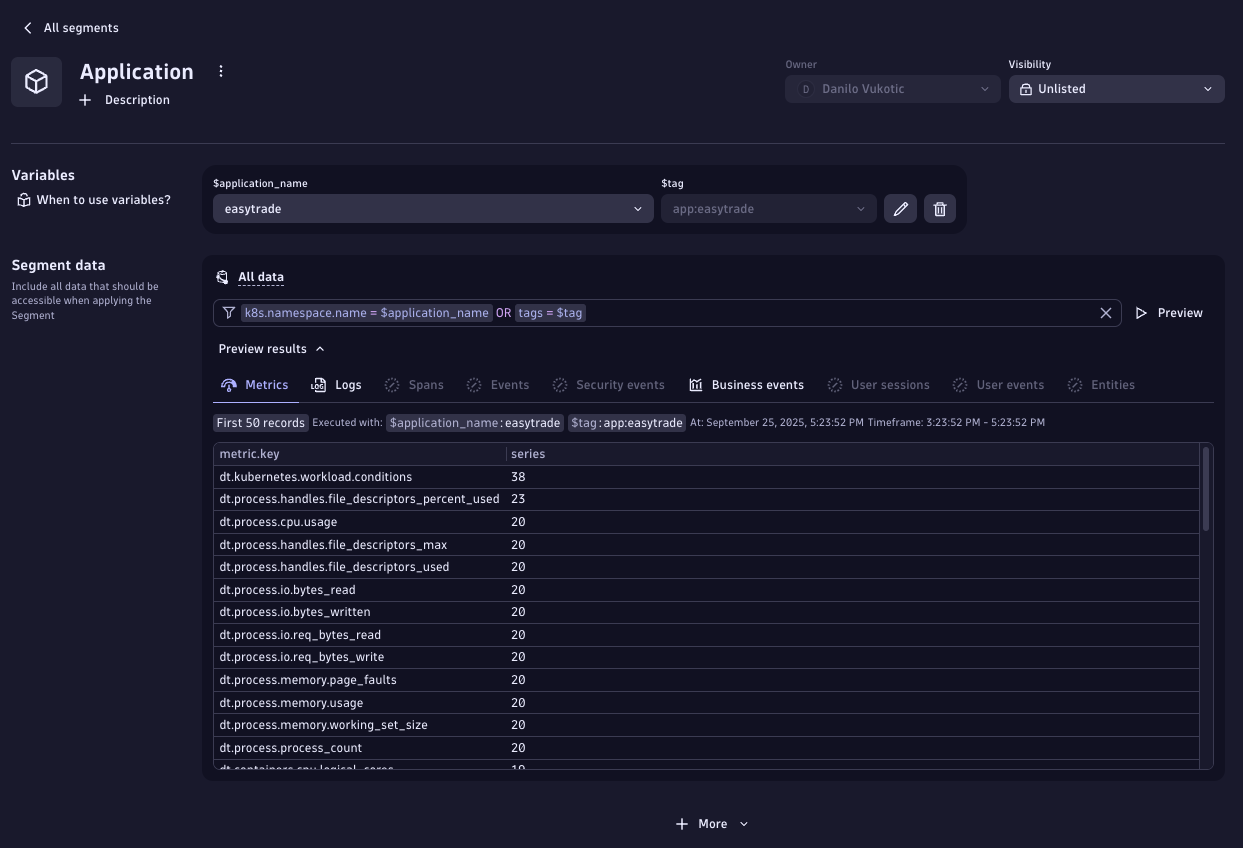
Task: Select the Metrics tab
Action: pyautogui.click(x=255, y=385)
